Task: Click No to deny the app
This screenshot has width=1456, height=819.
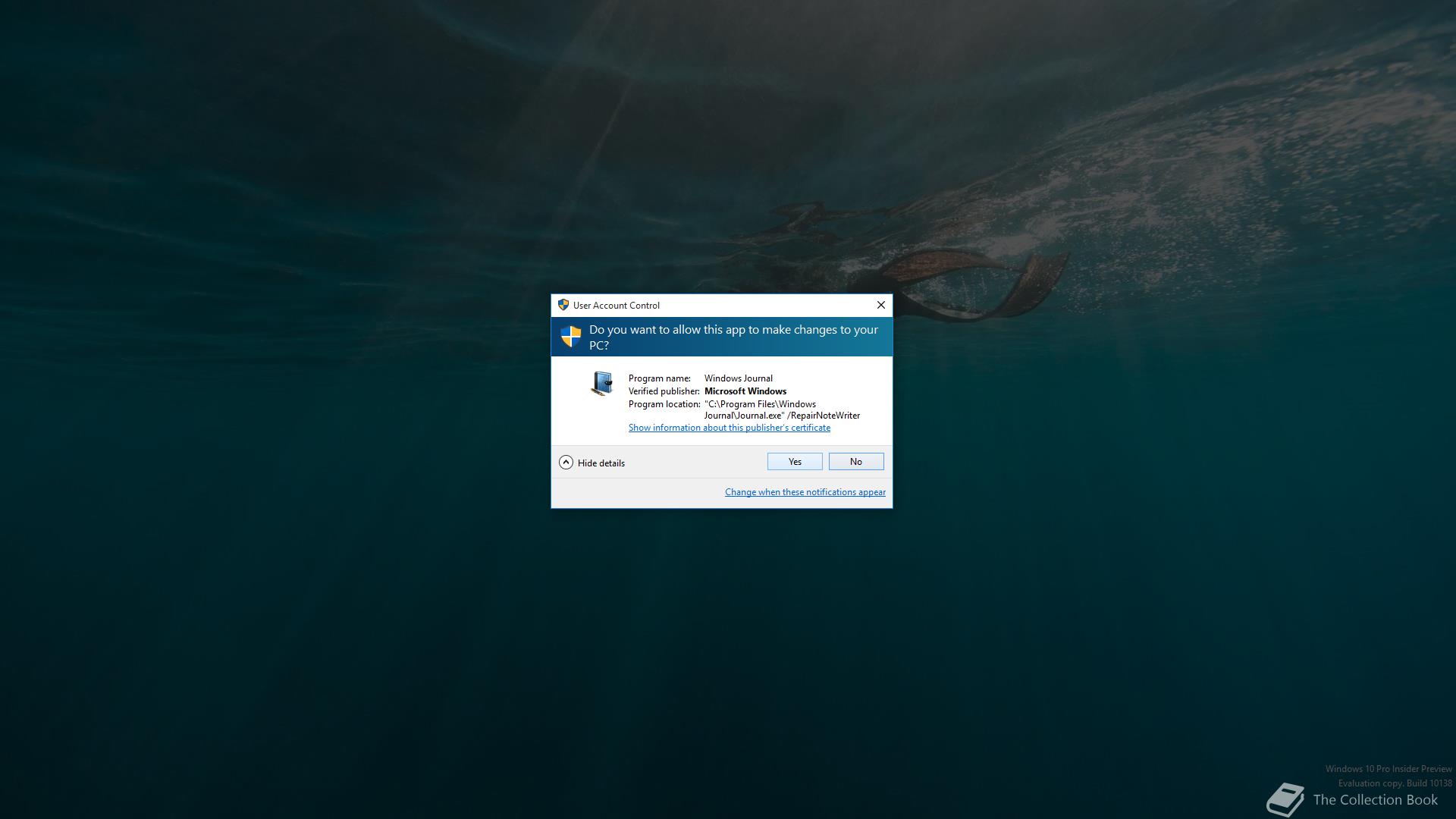Action: point(856,462)
